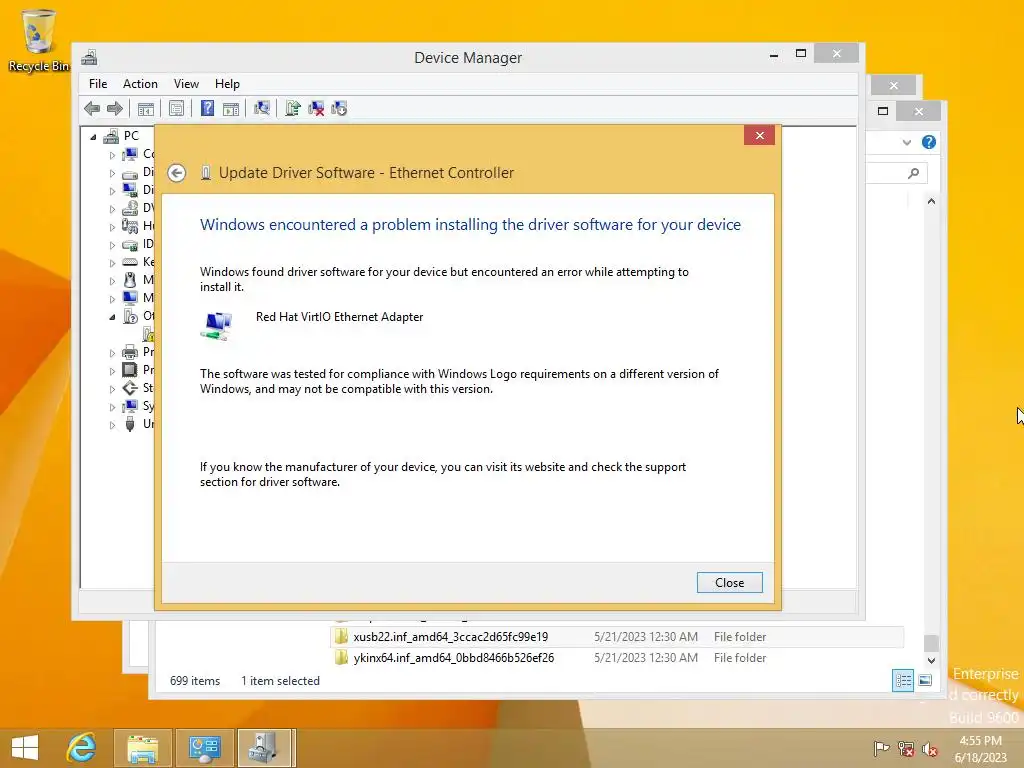The width and height of the screenshot is (1024, 768).
Task: Click the Red Hat VirtIO network adapter icon
Action: point(216,326)
